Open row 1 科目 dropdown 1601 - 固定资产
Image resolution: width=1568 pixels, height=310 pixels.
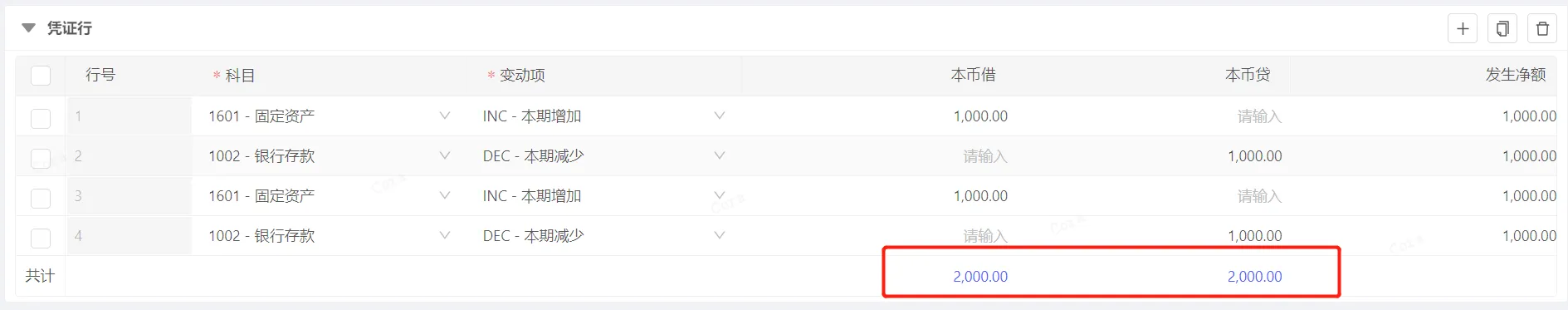pyautogui.click(x=329, y=116)
